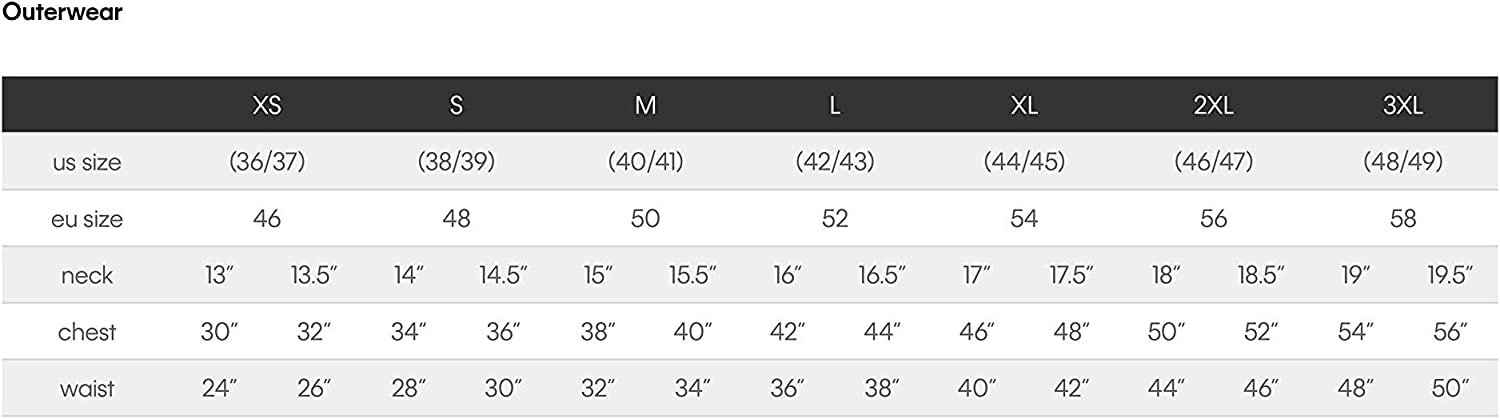Image resolution: width=1500 pixels, height=419 pixels.
Task: Click the 18.5" neck measurement
Action: 1260,276
